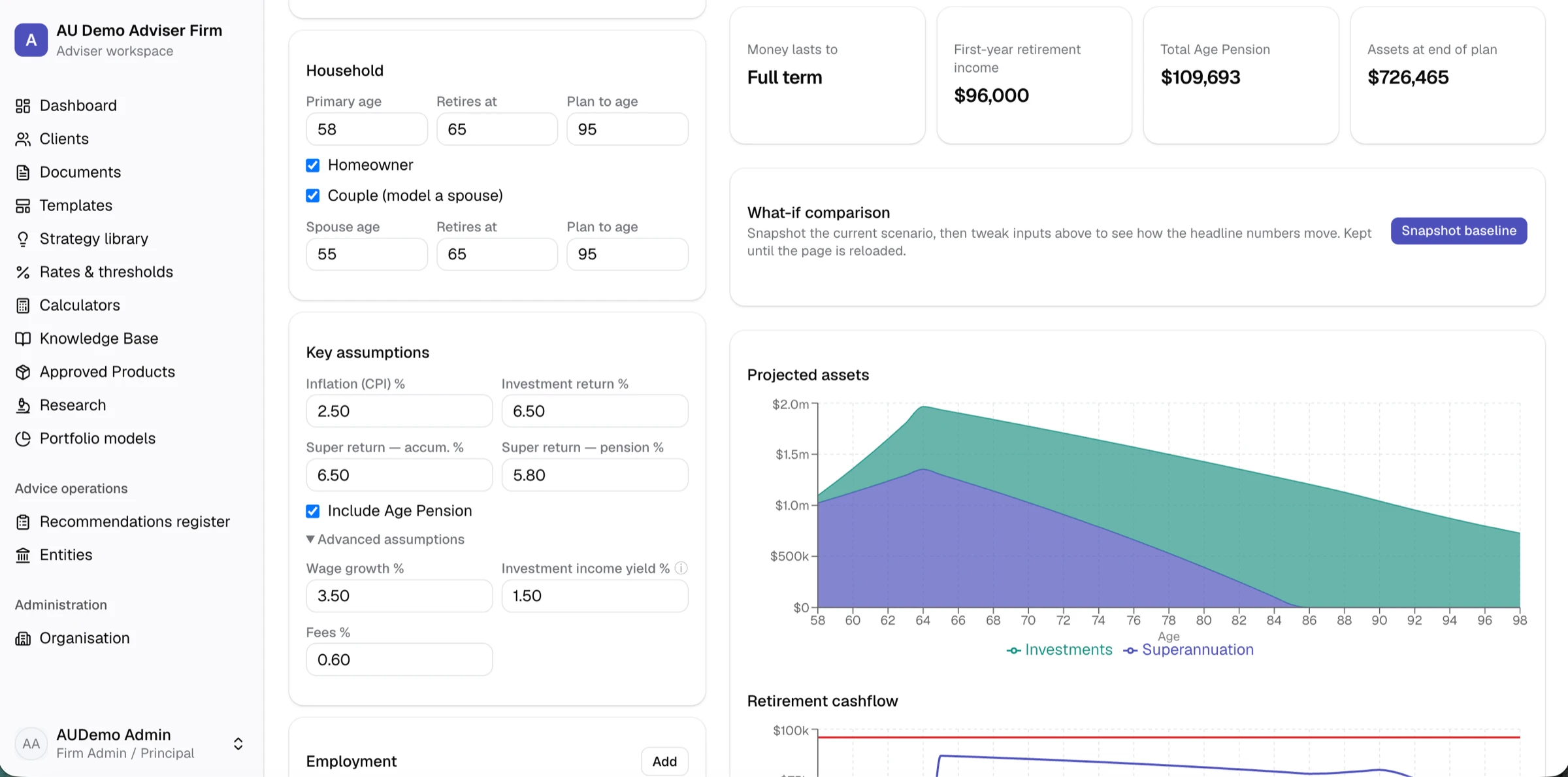Click the Snapshot baseline button
Image resolution: width=1568 pixels, height=777 pixels.
point(1458,231)
